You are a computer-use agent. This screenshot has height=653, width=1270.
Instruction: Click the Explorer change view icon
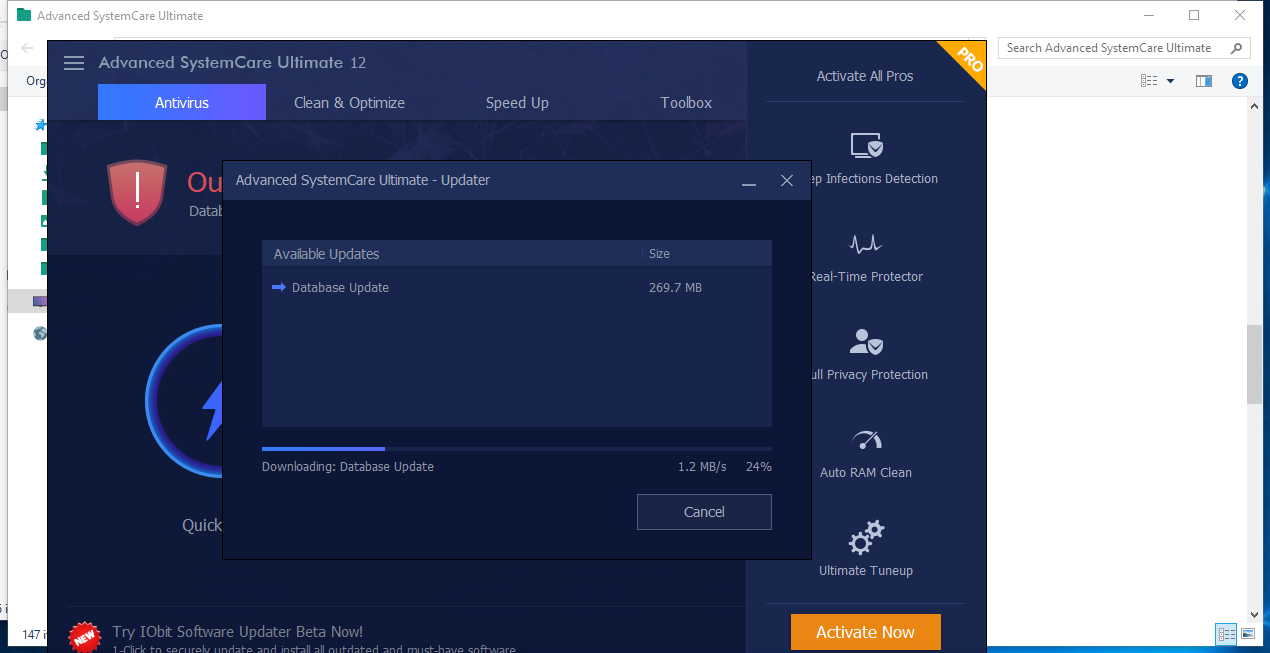click(x=1150, y=81)
